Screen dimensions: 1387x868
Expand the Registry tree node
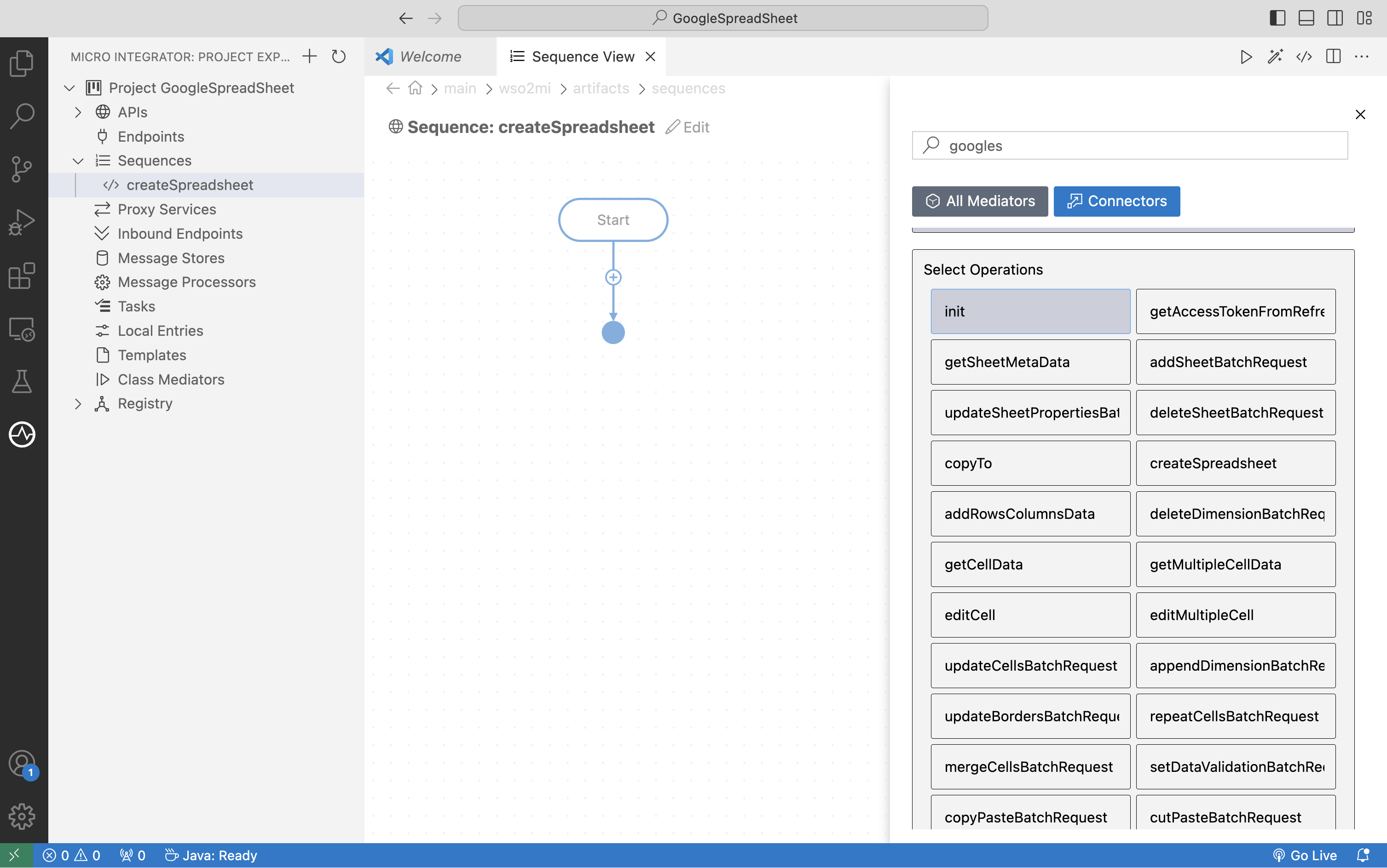78,403
